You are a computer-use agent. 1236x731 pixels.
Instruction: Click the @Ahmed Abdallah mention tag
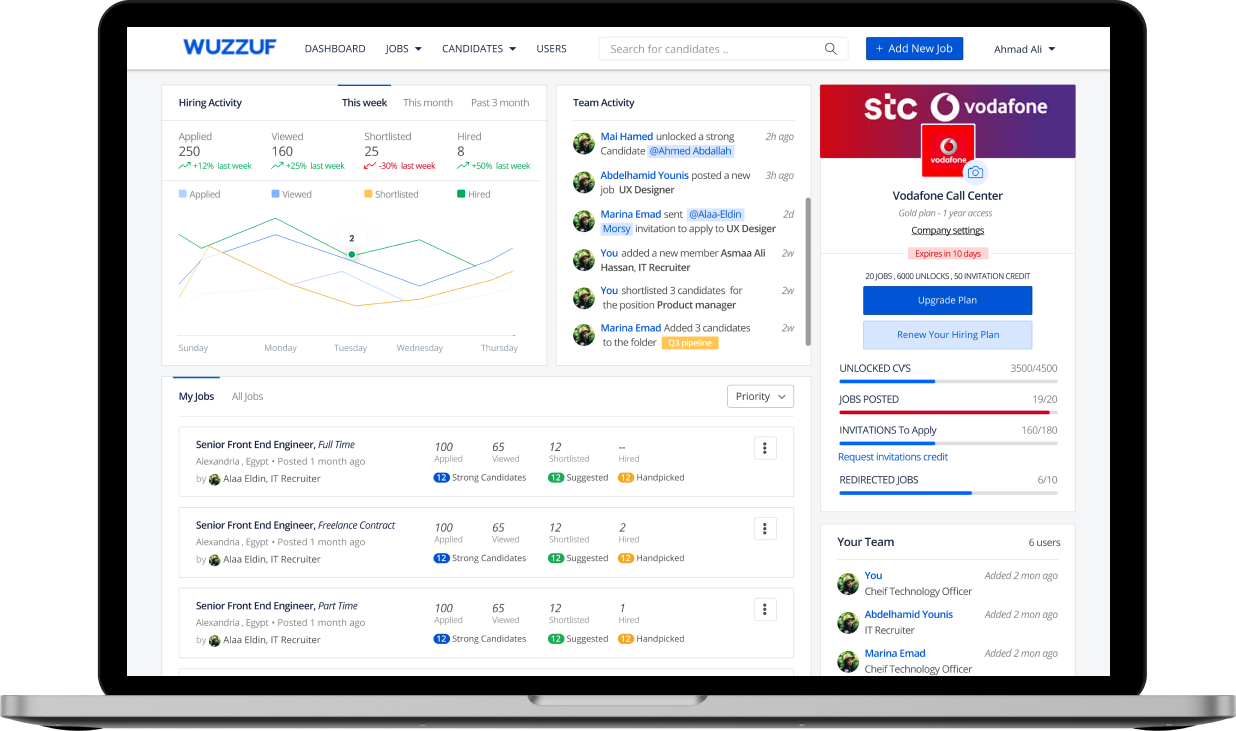(691, 151)
